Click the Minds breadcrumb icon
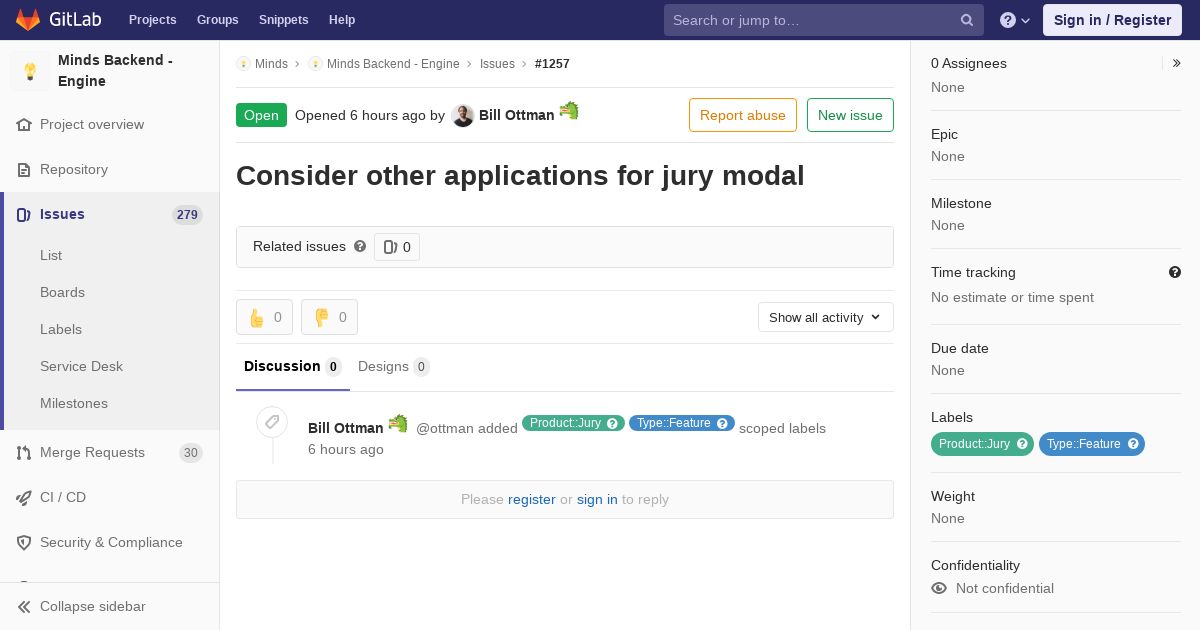This screenshot has height=630, width=1200. tap(243, 64)
